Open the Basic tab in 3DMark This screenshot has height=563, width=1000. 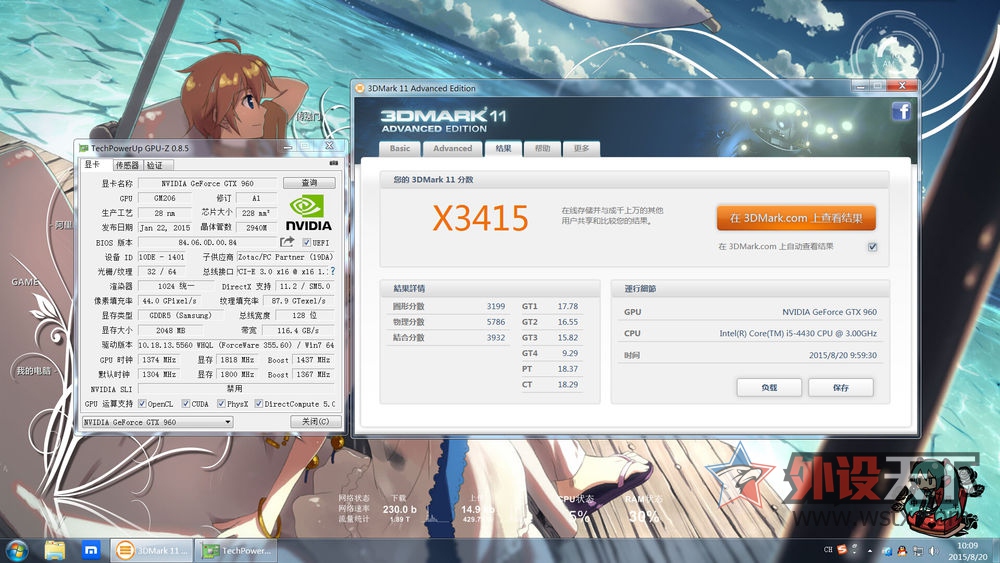tap(400, 149)
